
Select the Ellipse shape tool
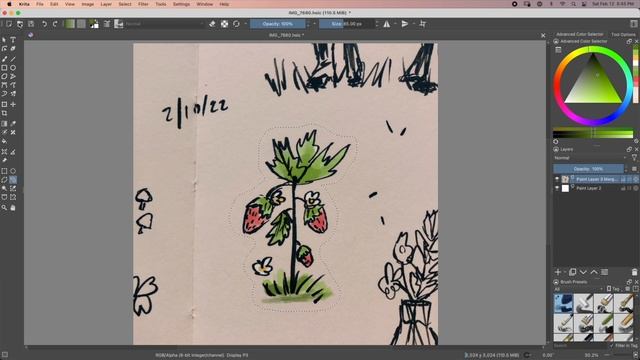tap(13, 68)
